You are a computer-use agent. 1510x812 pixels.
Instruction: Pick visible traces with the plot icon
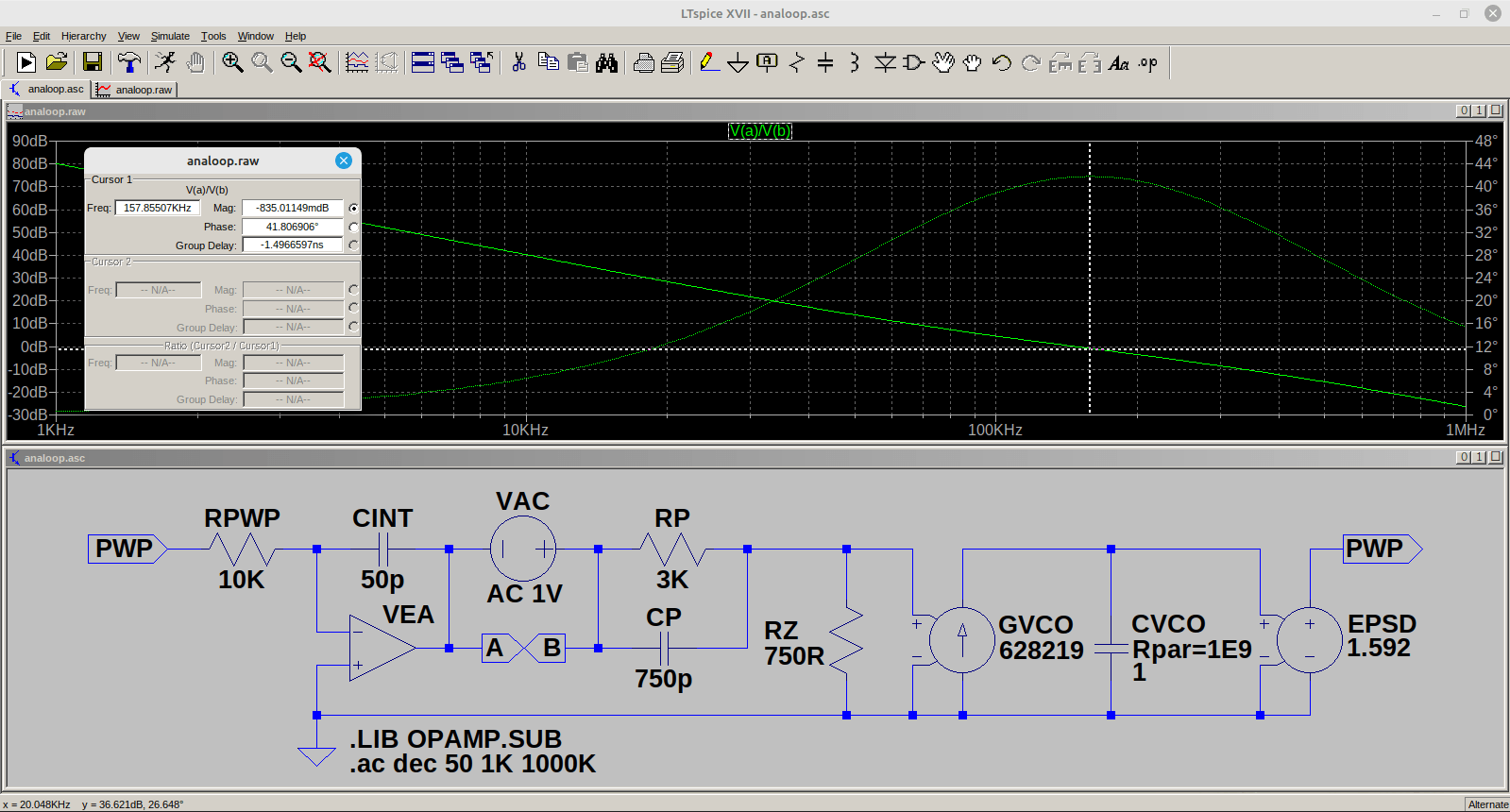[357, 62]
